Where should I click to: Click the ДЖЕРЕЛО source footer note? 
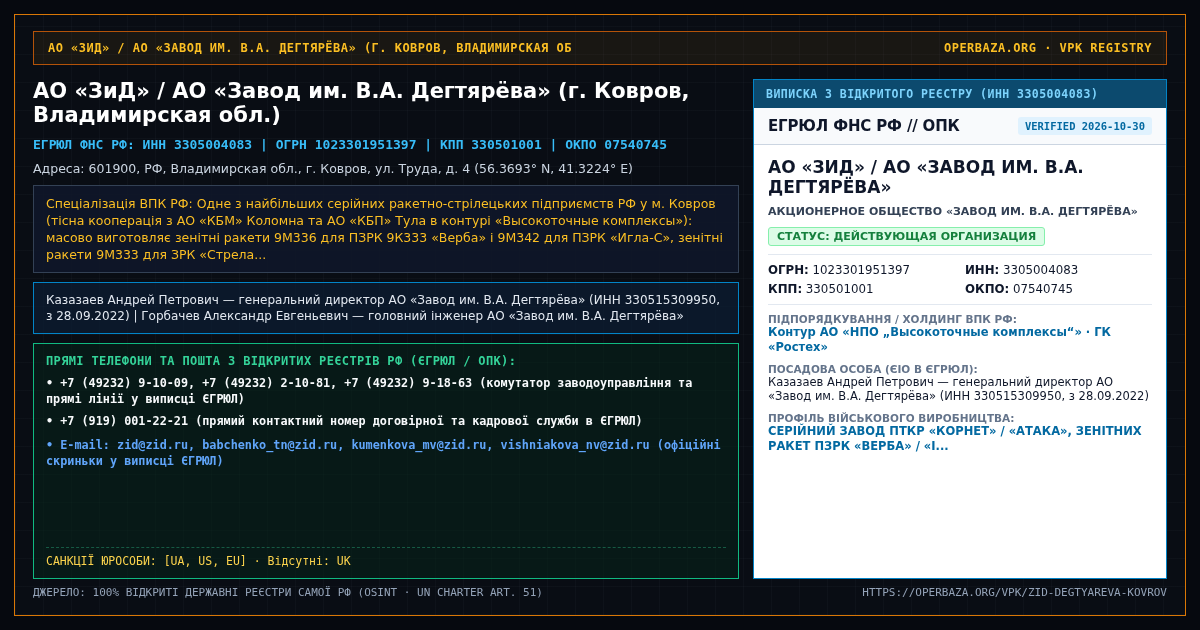[288, 592]
